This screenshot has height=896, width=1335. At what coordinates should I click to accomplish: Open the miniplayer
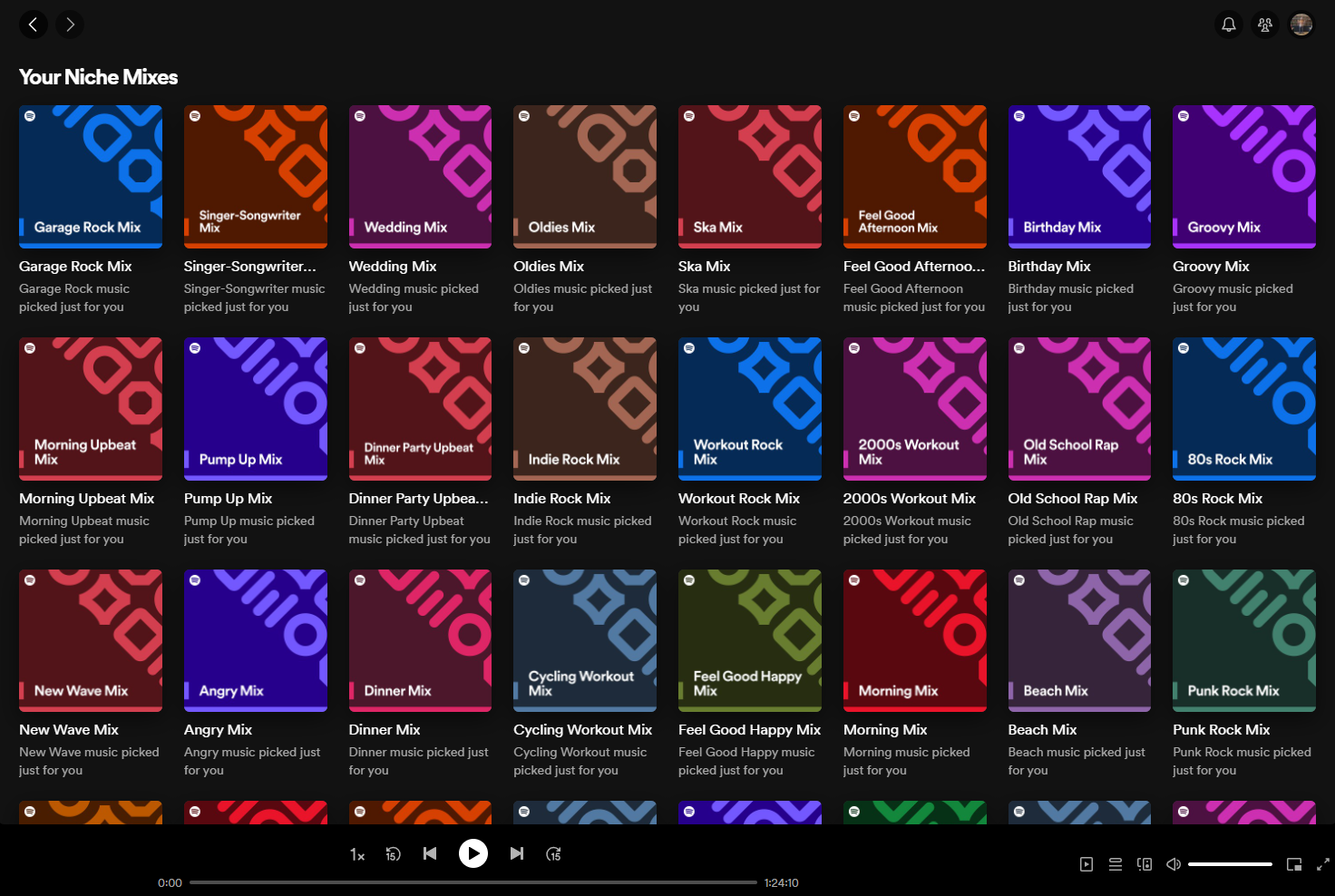point(1295,864)
